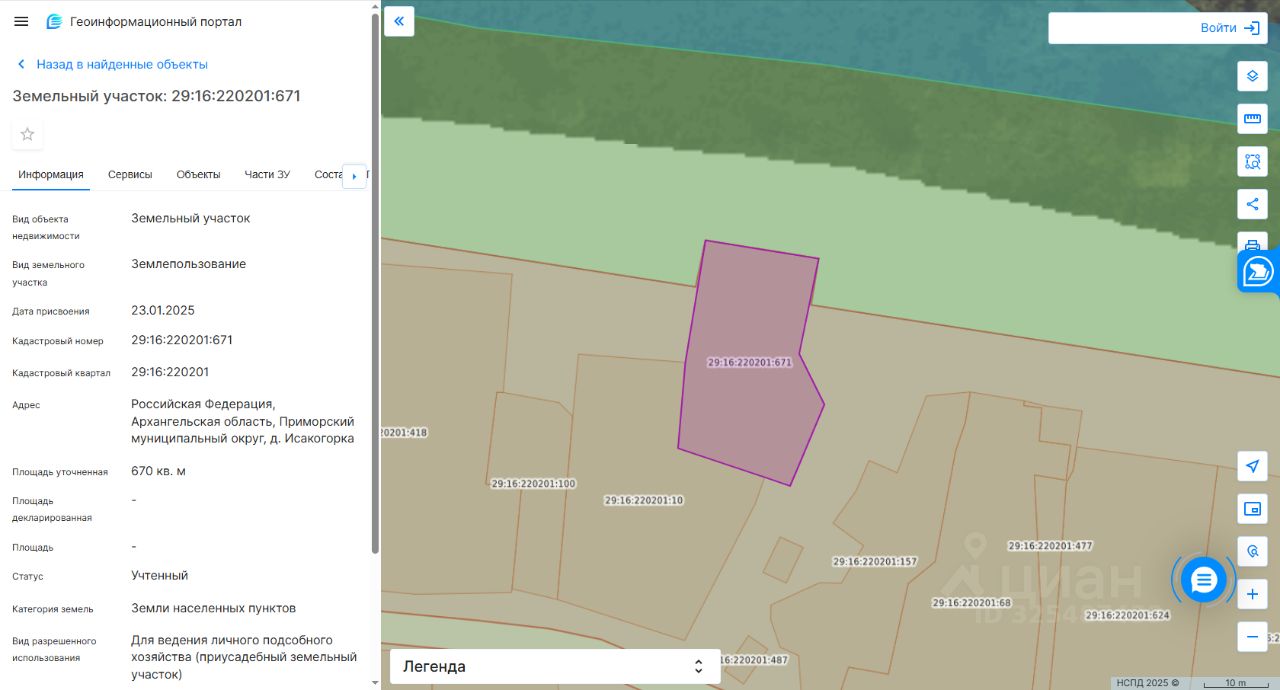Open the blue assistant side widget
This screenshot has height=690, width=1280.
pos(1258,271)
